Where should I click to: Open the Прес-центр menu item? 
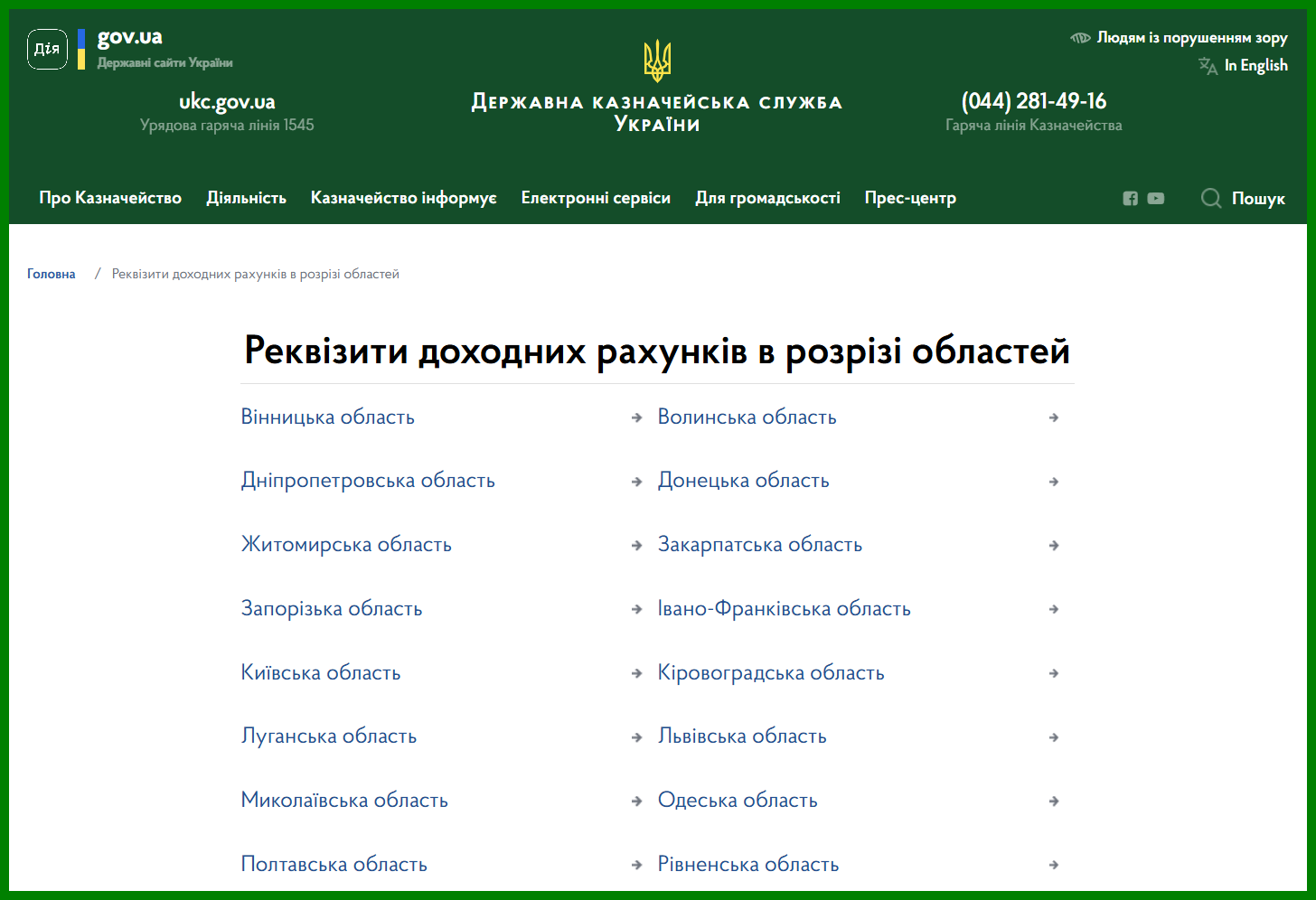pyautogui.click(x=910, y=198)
